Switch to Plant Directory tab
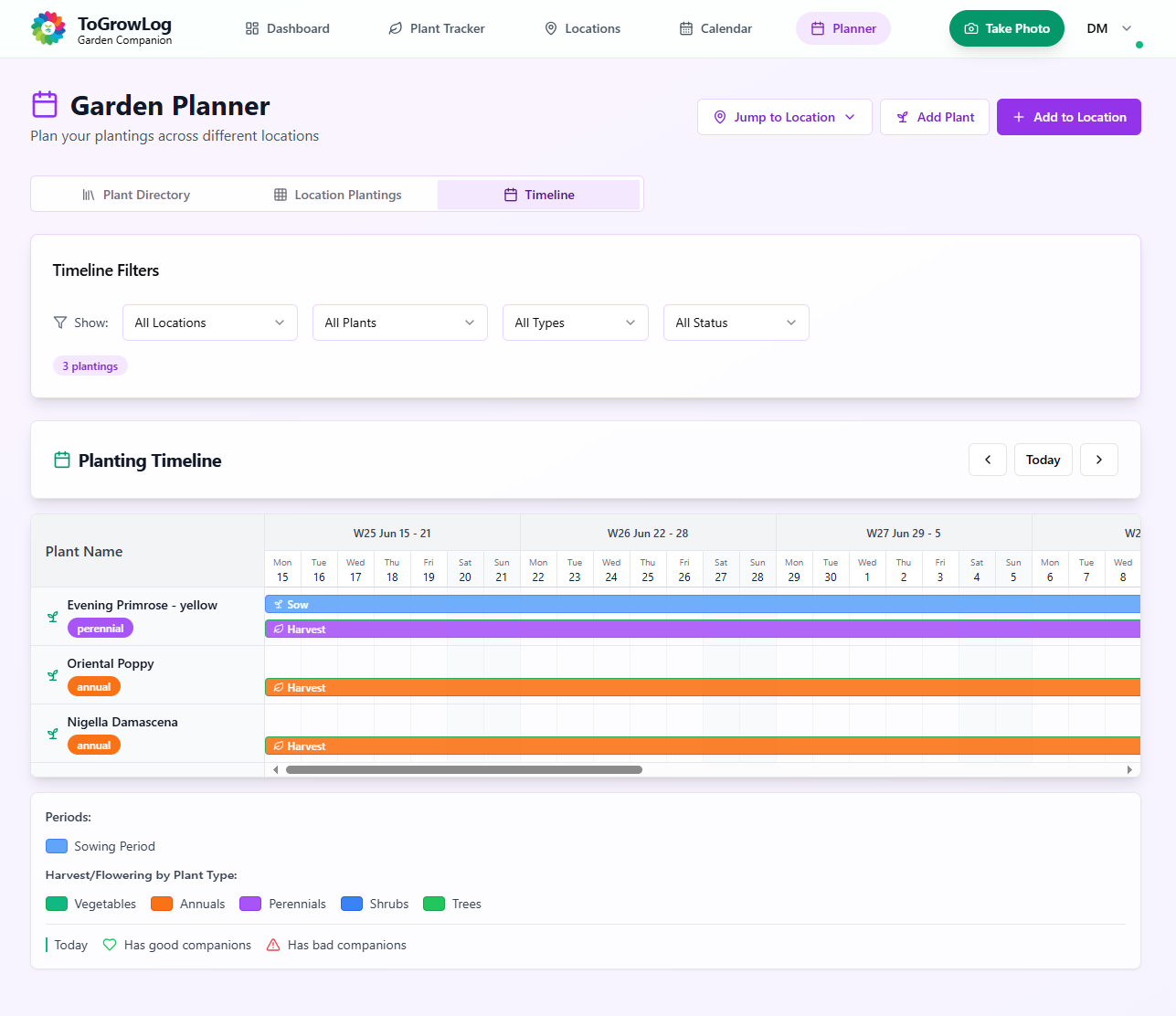The height and width of the screenshot is (1016, 1176). click(x=136, y=195)
